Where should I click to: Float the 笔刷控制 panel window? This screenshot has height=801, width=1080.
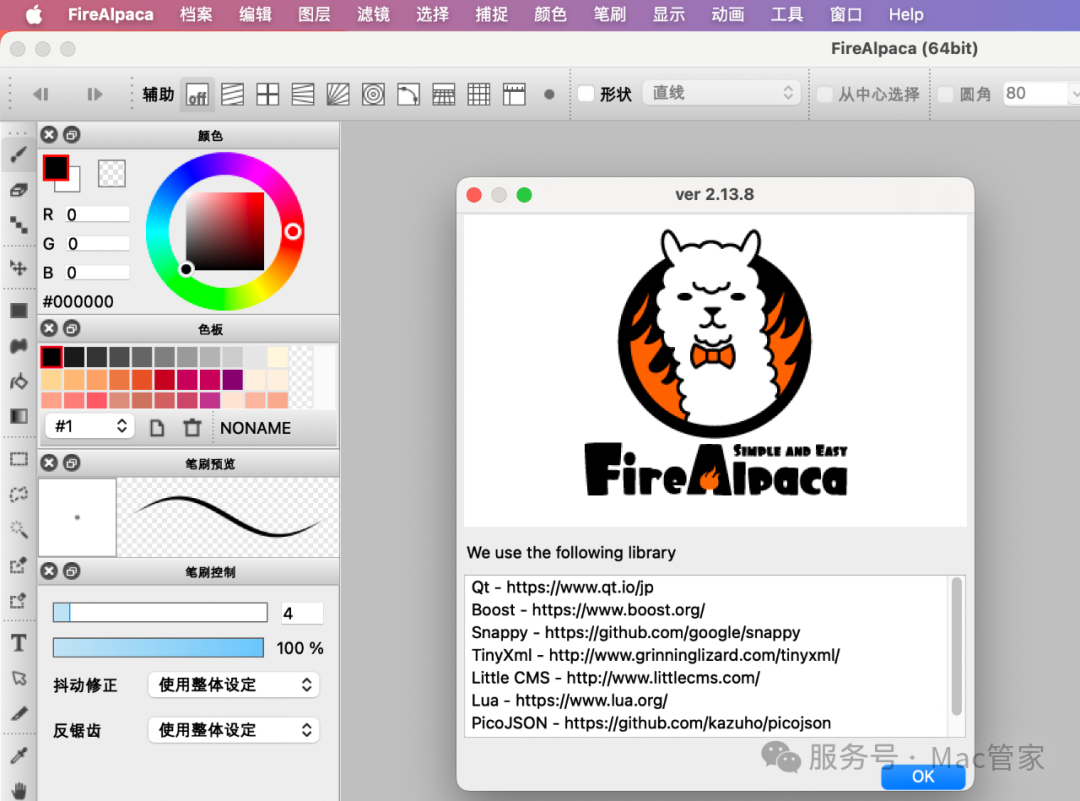[x=72, y=571]
